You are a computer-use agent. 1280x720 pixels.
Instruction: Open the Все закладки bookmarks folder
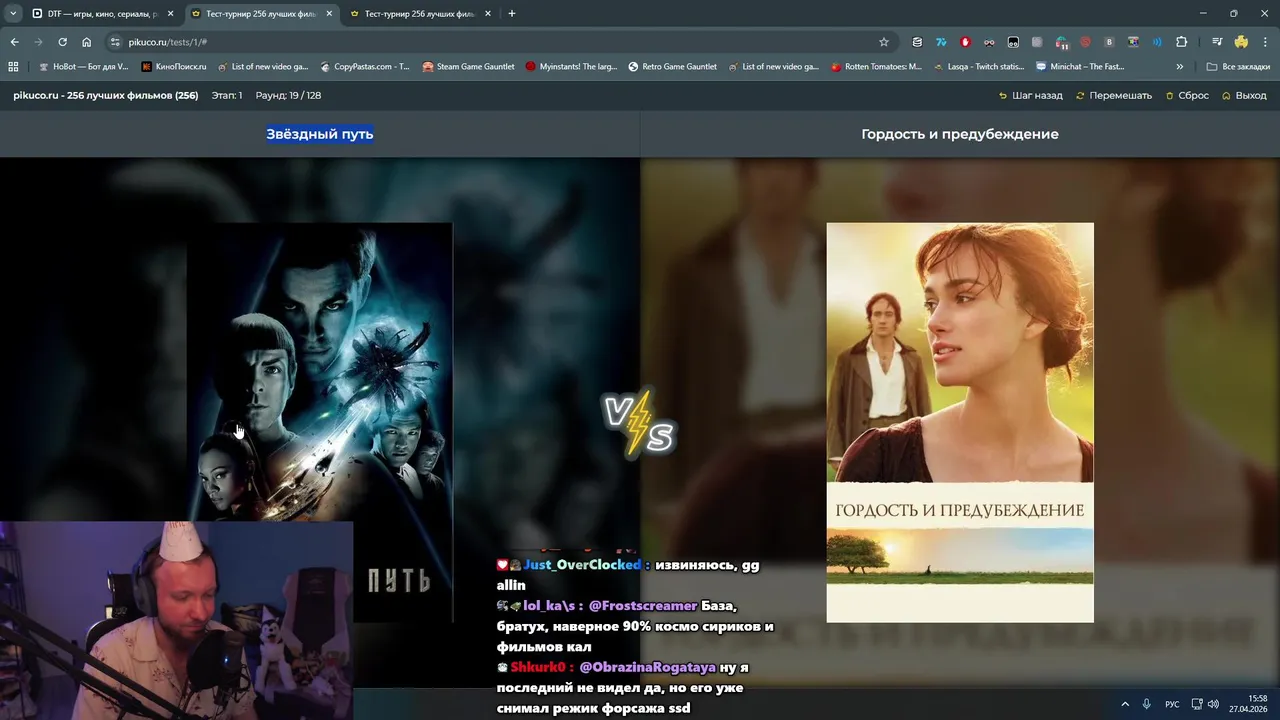[x=1238, y=67]
